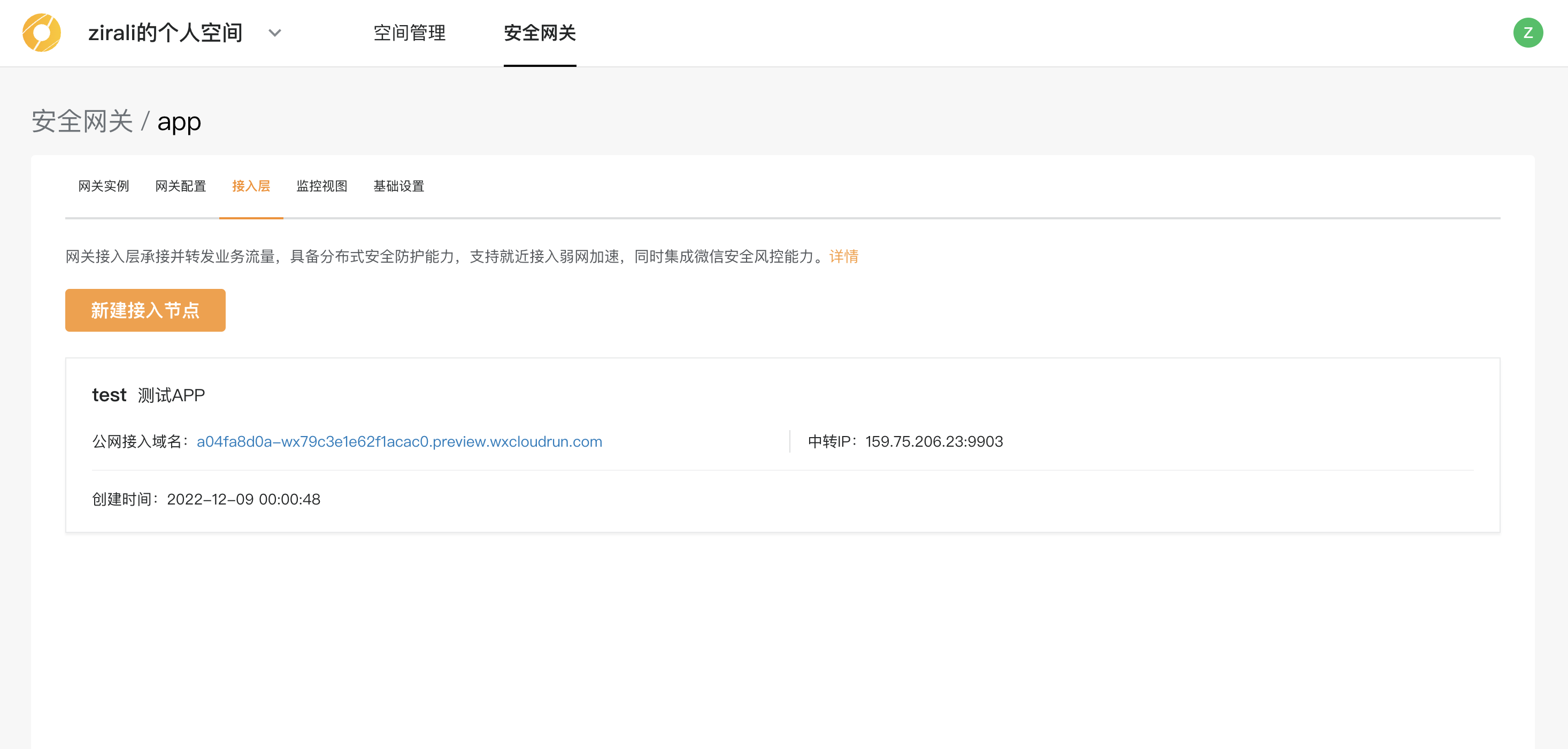Viewport: 1568px width, 749px height.
Task: Click the 中转IP address value
Action: pos(933,441)
